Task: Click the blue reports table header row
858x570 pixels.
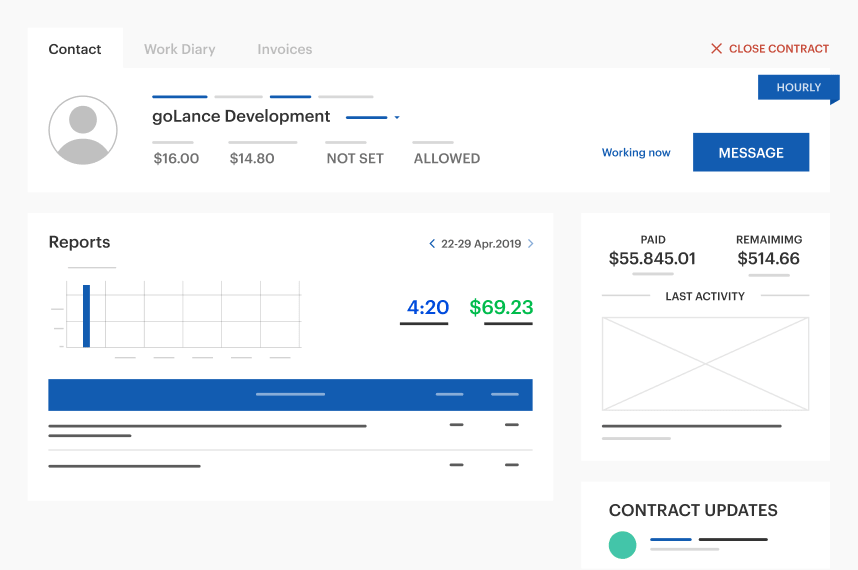Action: tap(290, 394)
